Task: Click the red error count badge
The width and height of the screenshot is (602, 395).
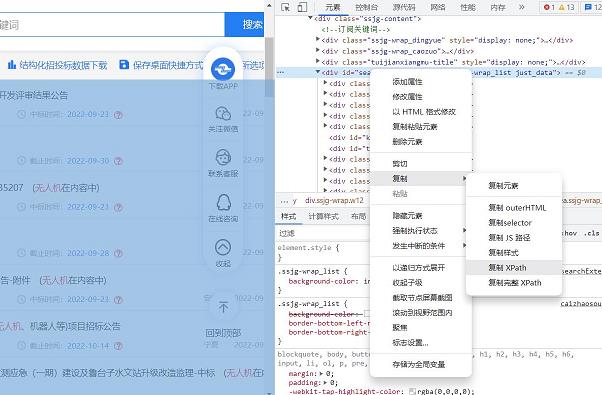Action: click(549, 7)
